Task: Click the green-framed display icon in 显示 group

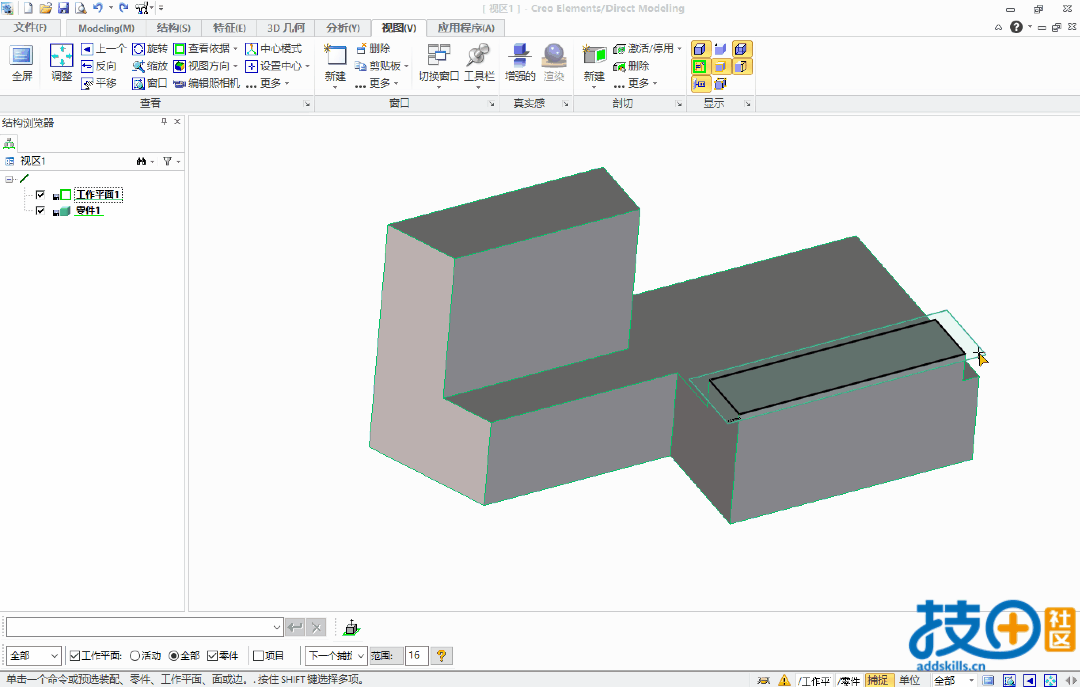Action: pyautogui.click(x=700, y=66)
